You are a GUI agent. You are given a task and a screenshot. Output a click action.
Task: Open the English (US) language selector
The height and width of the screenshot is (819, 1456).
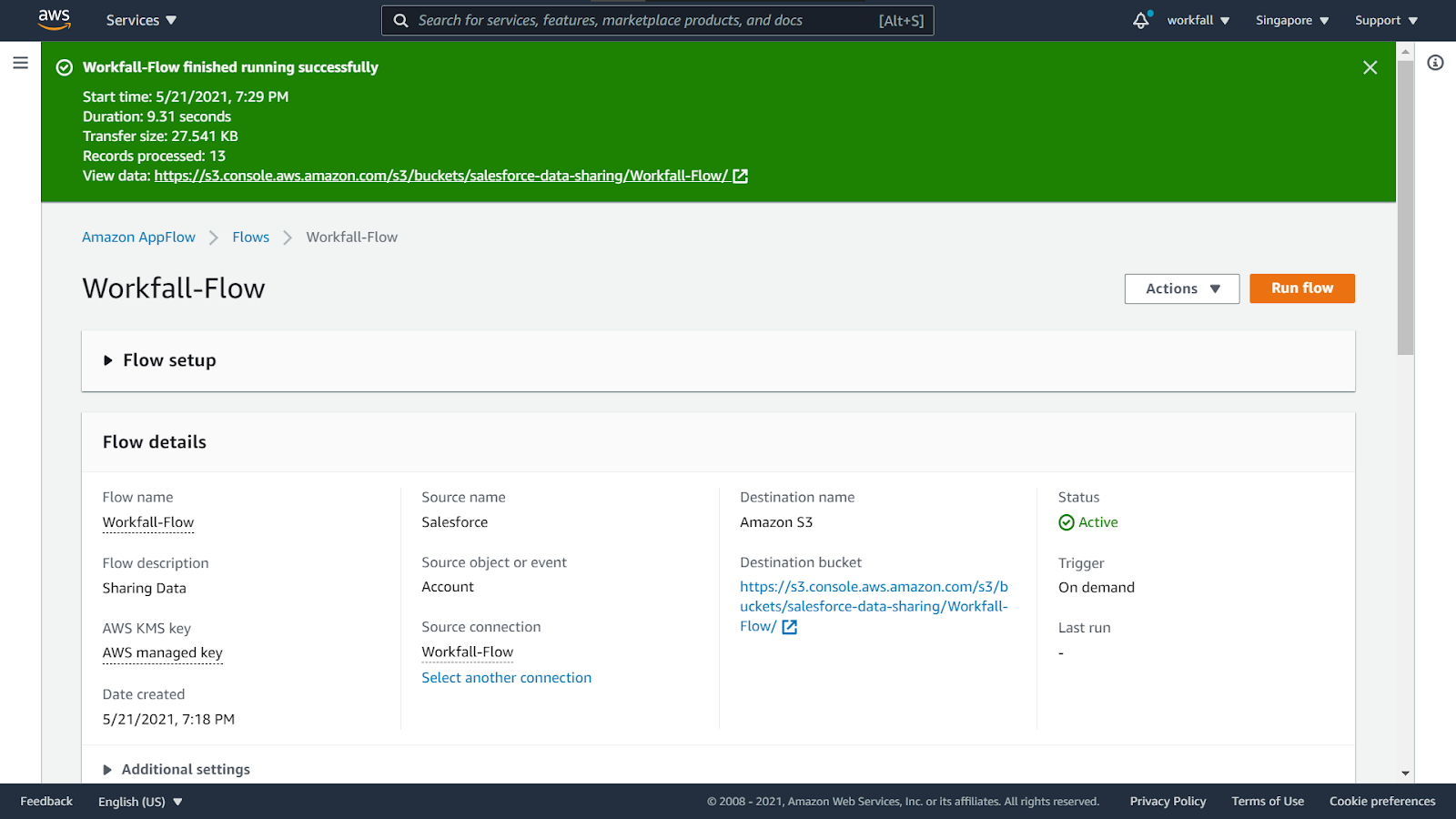click(x=140, y=802)
